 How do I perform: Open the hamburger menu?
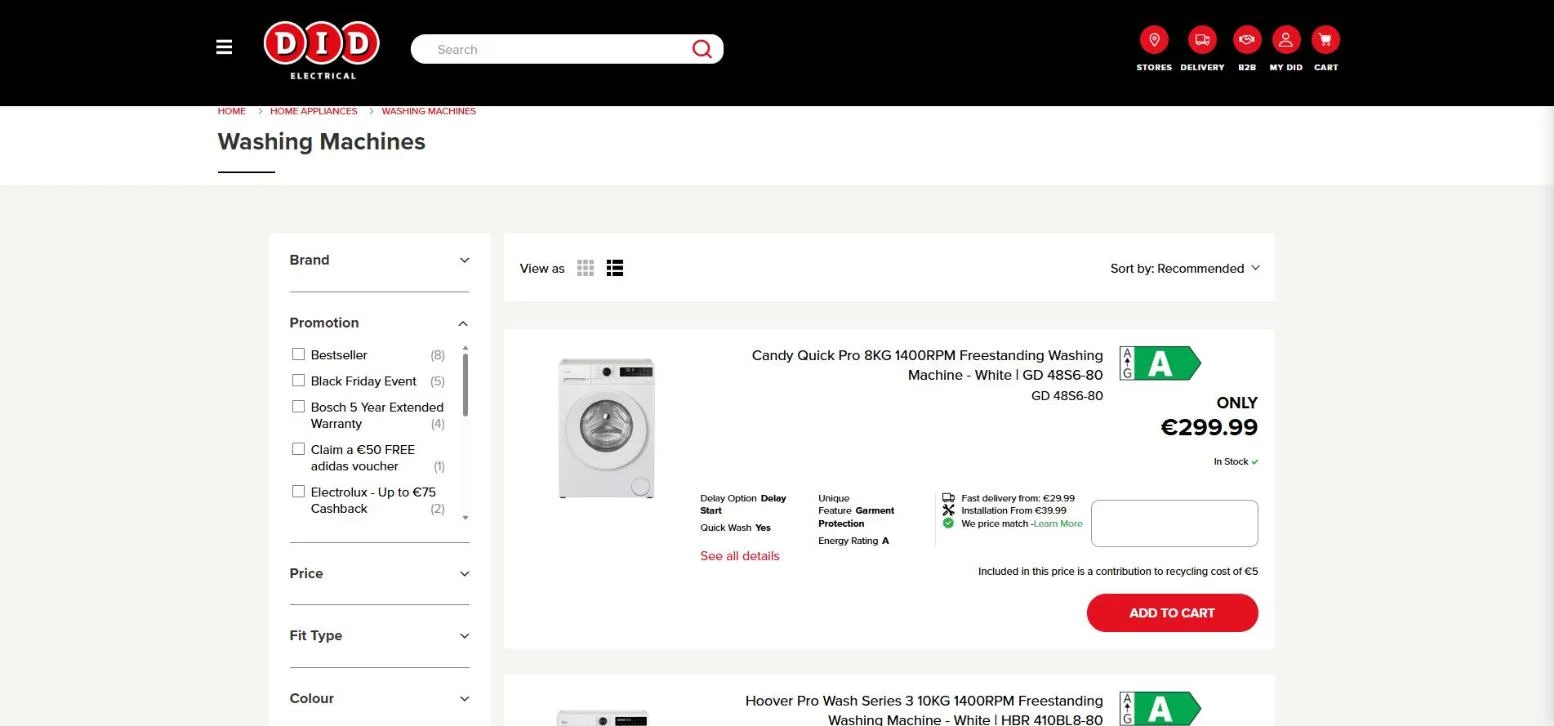(224, 47)
